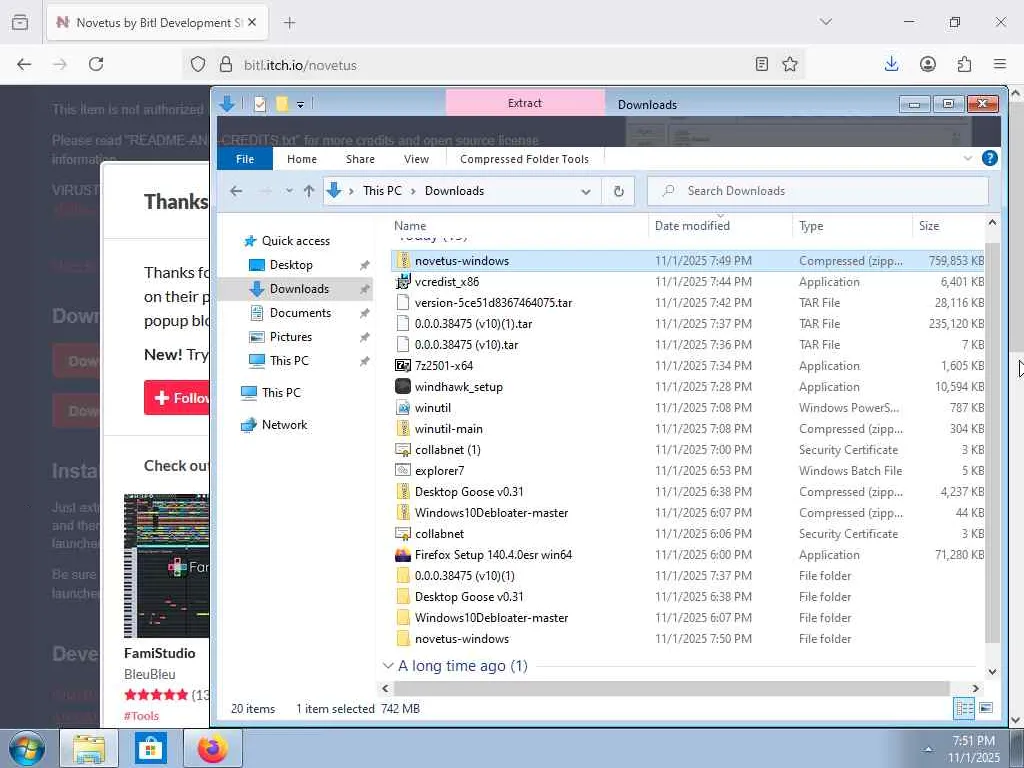Open Compressed Folder Tools tab
The image size is (1024, 768).
tap(524, 159)
